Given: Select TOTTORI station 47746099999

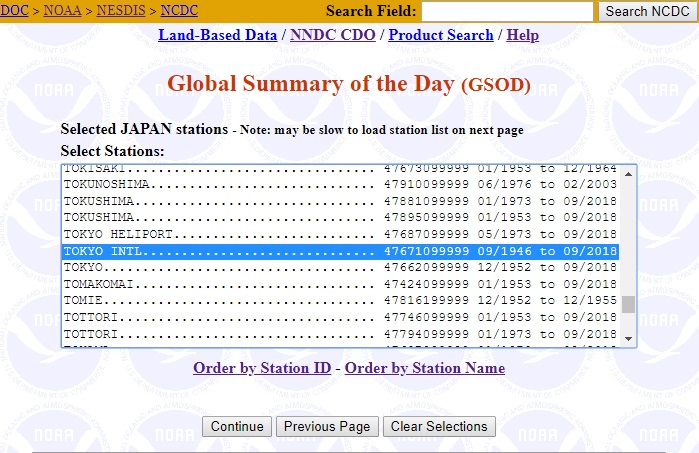Looking at the screenshot, I should click(340, 317).
